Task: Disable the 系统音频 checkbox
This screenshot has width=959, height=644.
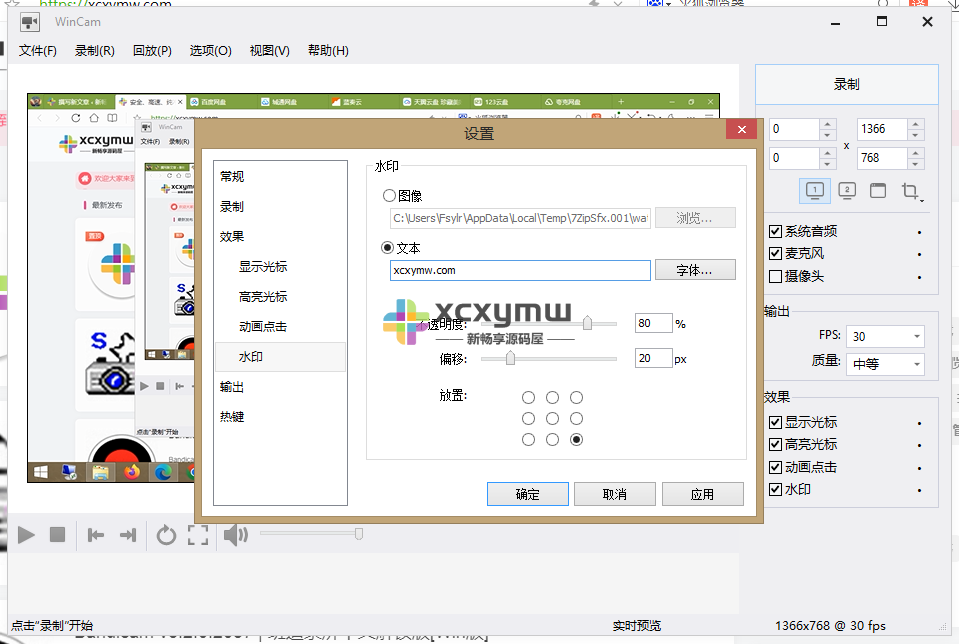Action: (775, 230)
